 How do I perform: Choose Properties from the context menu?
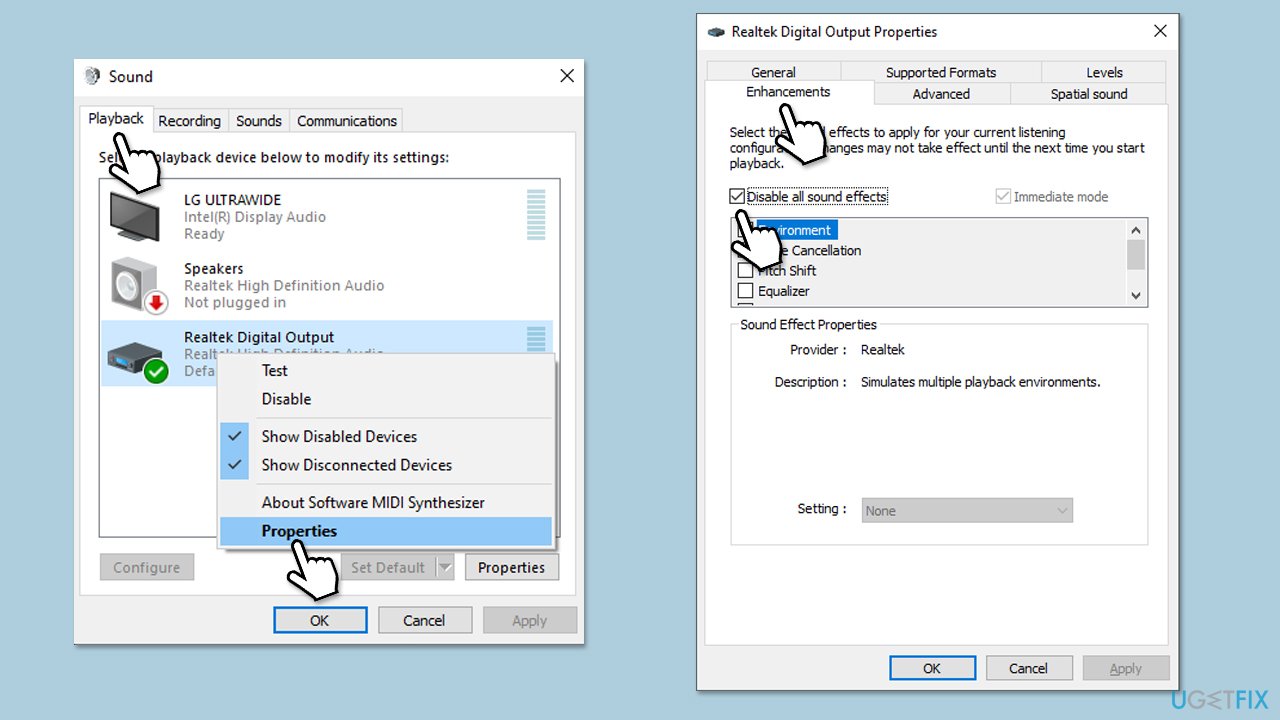tap(386, 531)
